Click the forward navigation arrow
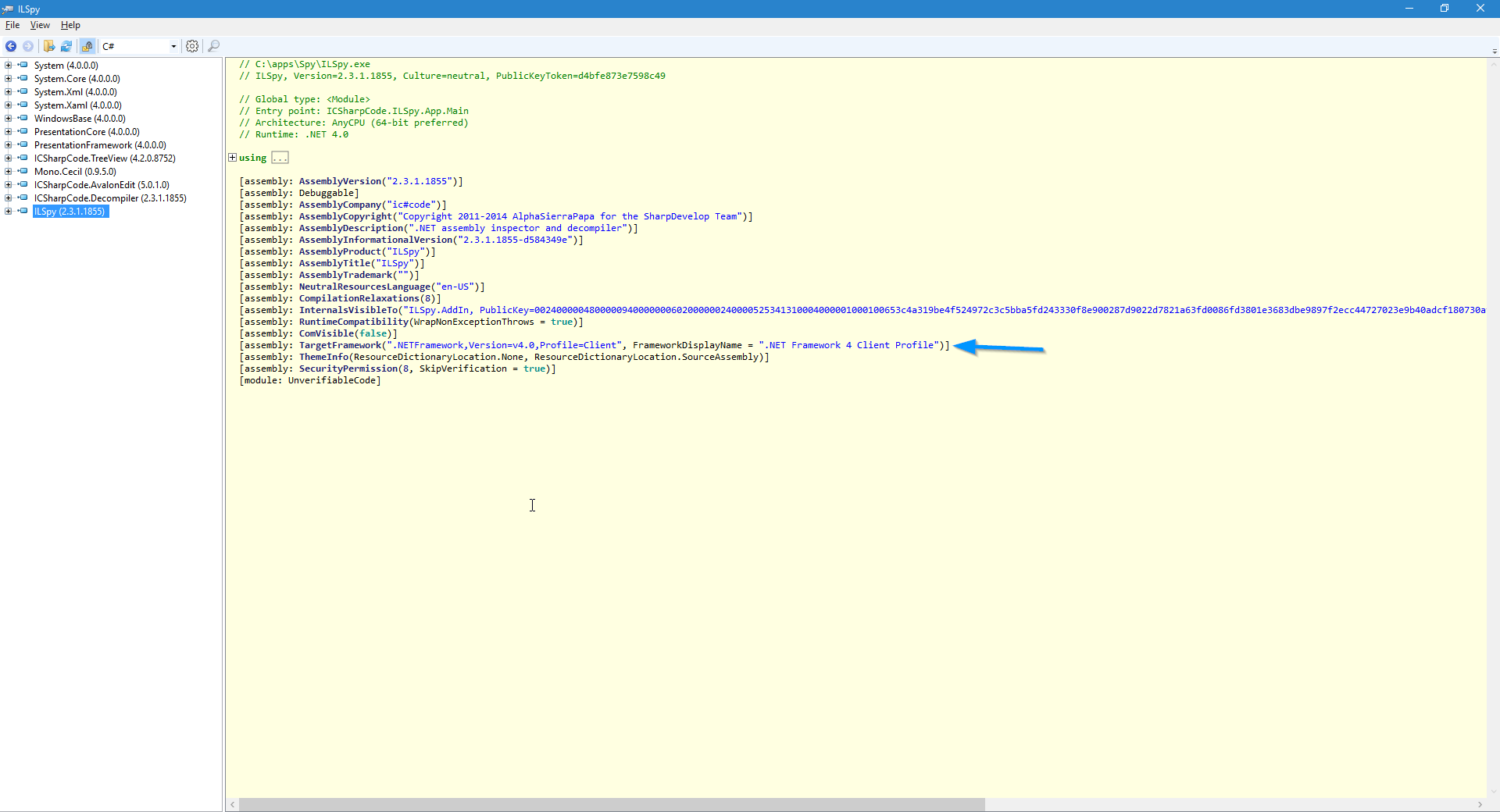This screenshot has height=812, width=1500. tap(29, 46)
